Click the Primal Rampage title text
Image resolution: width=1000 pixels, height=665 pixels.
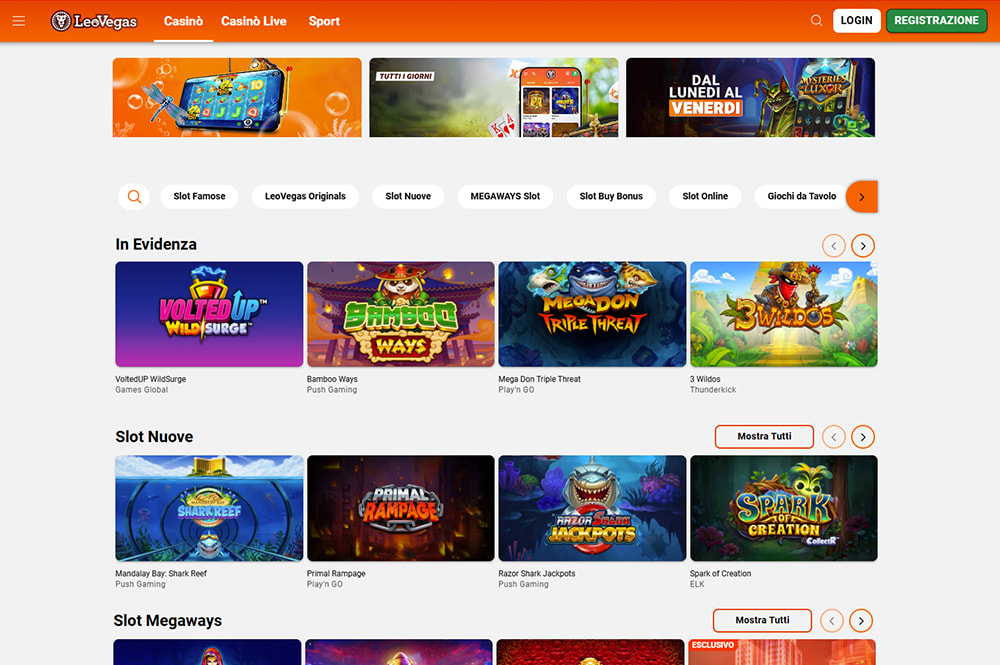pyautogui.click(x=336, y=573)
